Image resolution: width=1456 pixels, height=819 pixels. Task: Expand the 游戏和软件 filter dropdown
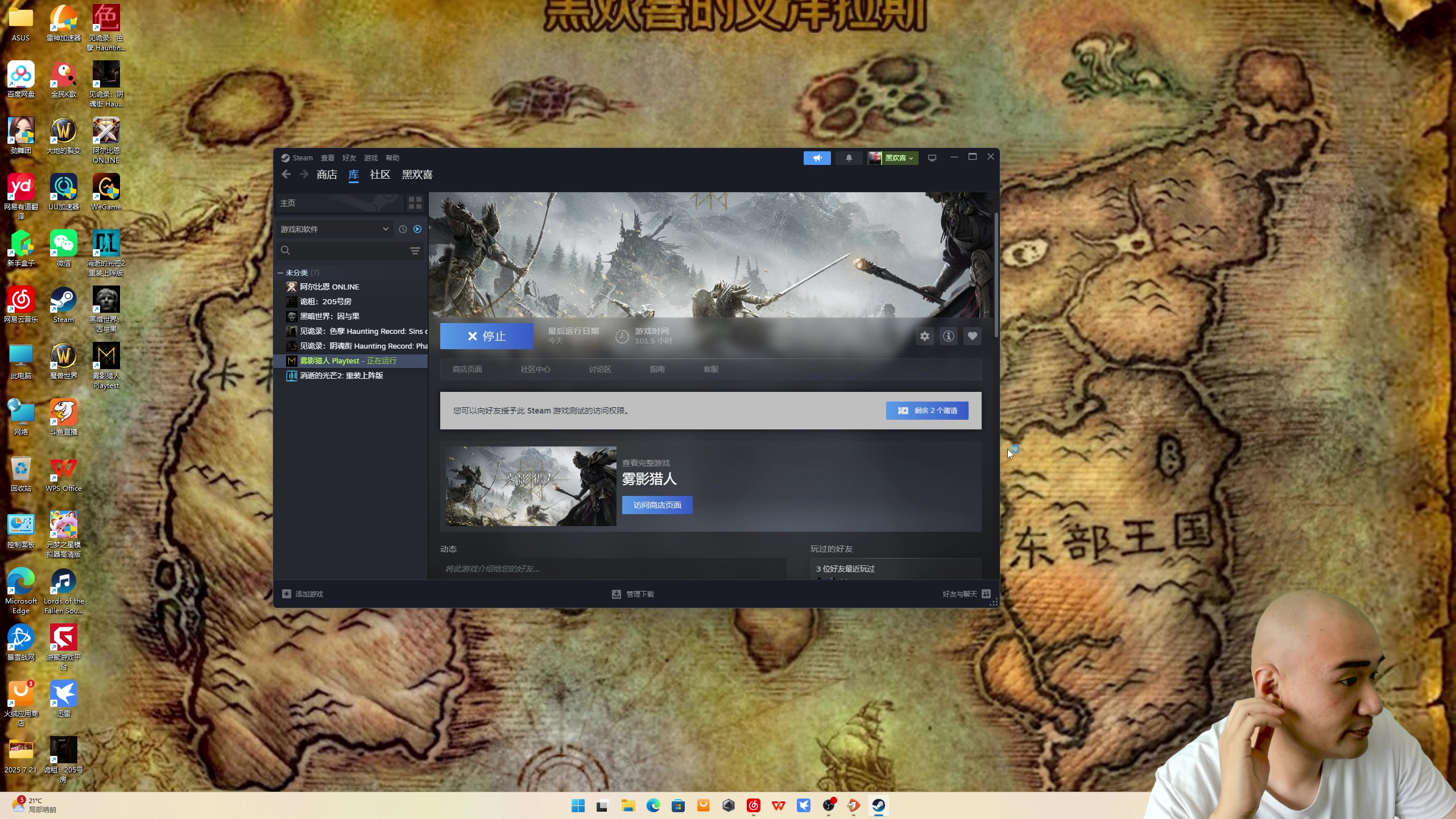point(334,229)
